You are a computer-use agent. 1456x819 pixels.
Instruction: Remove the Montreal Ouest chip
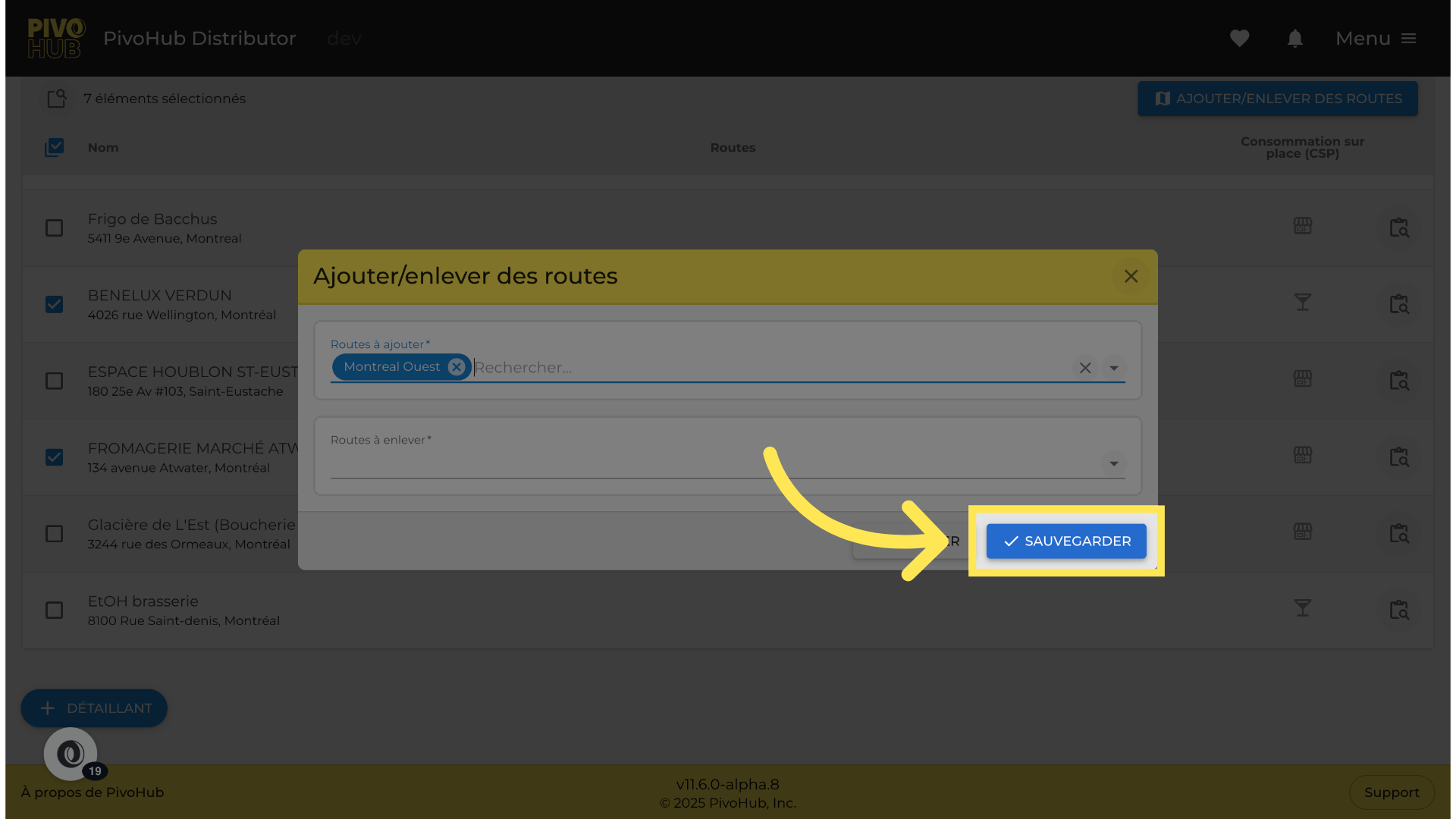click(x=456, y=367)
